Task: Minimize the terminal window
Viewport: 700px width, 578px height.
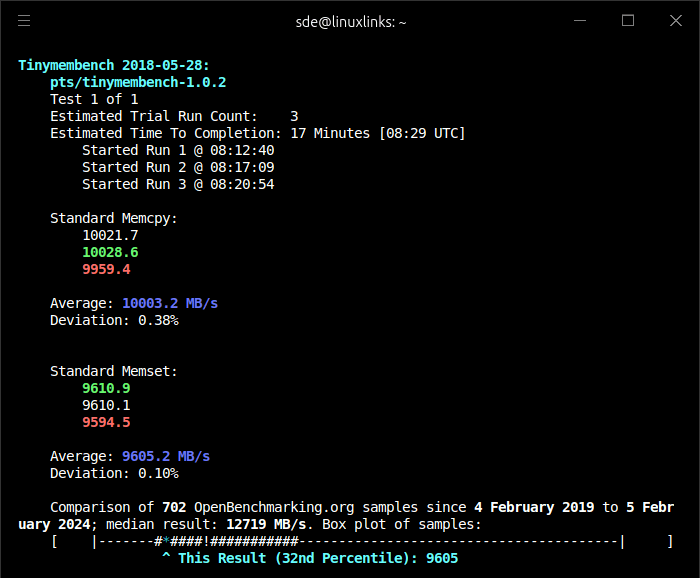Action: click(580, 21)
